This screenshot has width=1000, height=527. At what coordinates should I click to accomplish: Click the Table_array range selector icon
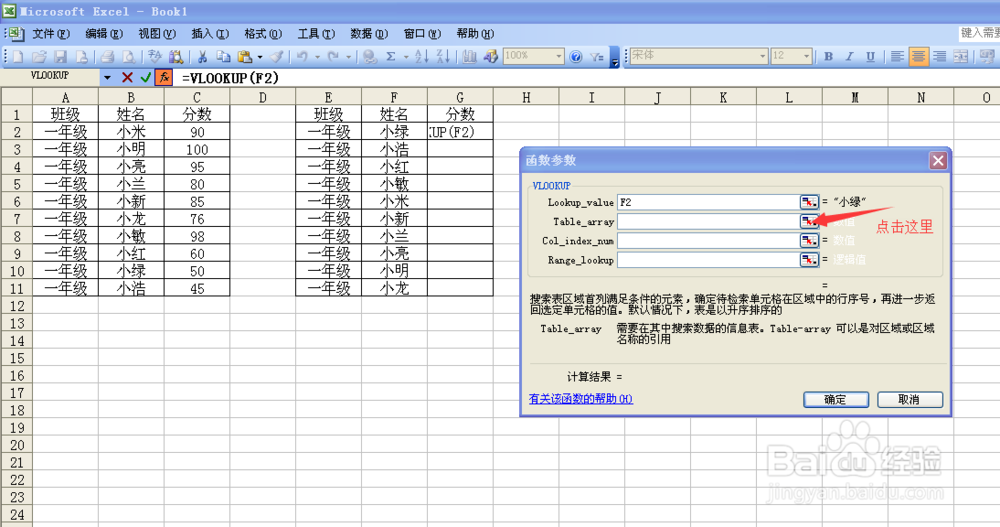click(x=809, y=221)
